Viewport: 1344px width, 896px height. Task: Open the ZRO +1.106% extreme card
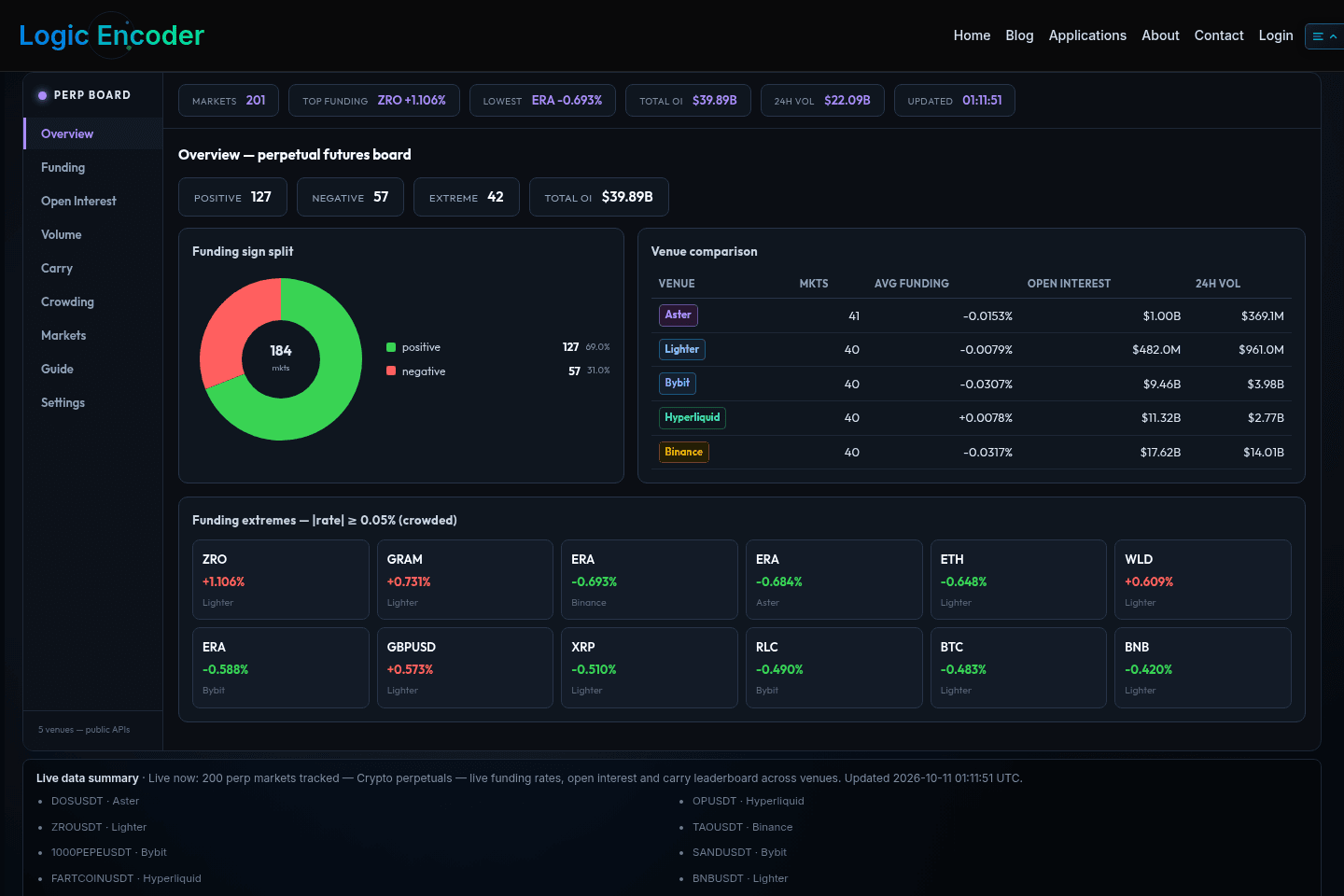click(x=281, y=580)
